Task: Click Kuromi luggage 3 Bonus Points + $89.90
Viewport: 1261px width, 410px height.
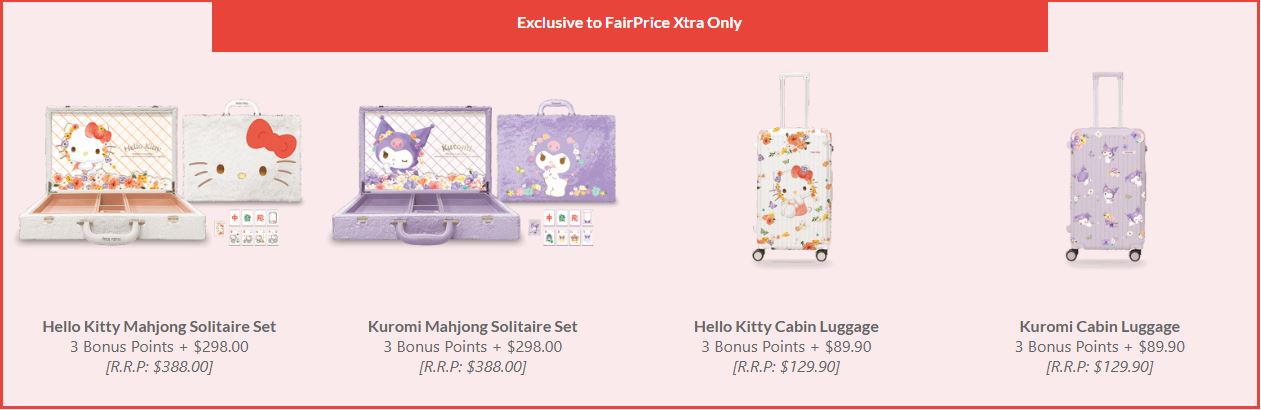Action: [x=1100, y=347]
